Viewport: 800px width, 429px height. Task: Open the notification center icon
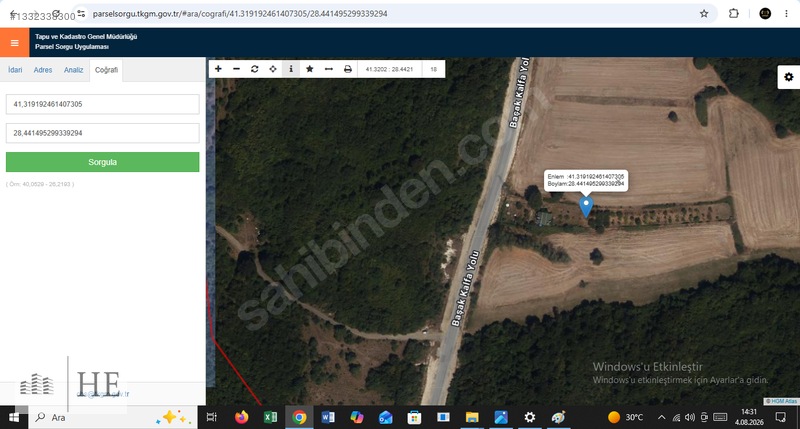point(781,417)
